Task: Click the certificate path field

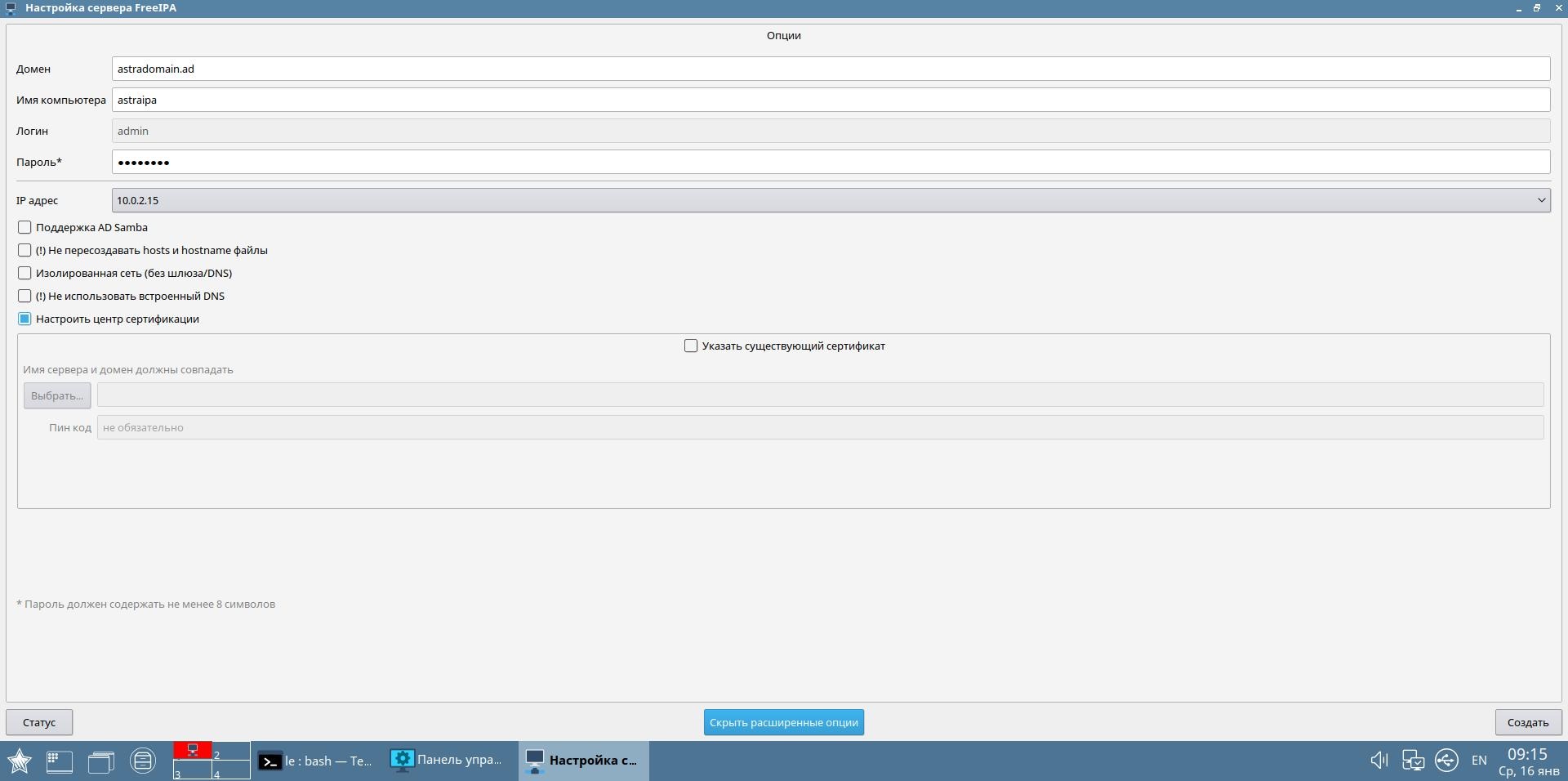Action: tap(820, 395)
